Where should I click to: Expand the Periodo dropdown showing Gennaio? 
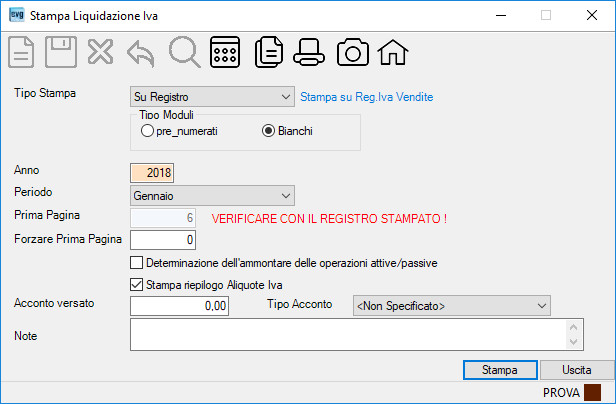pyautogui.click(x=212, y=195)
